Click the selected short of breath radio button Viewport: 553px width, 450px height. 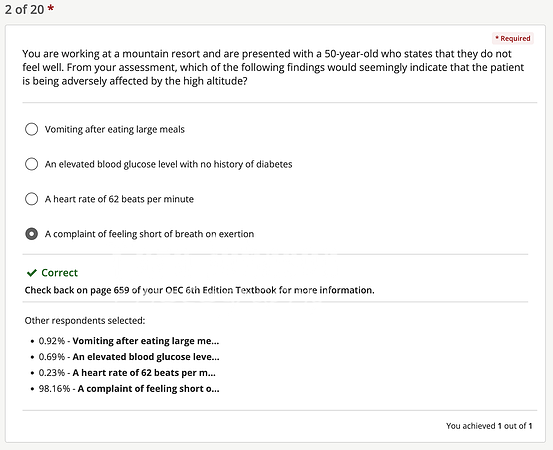click(x=31, y=234)
